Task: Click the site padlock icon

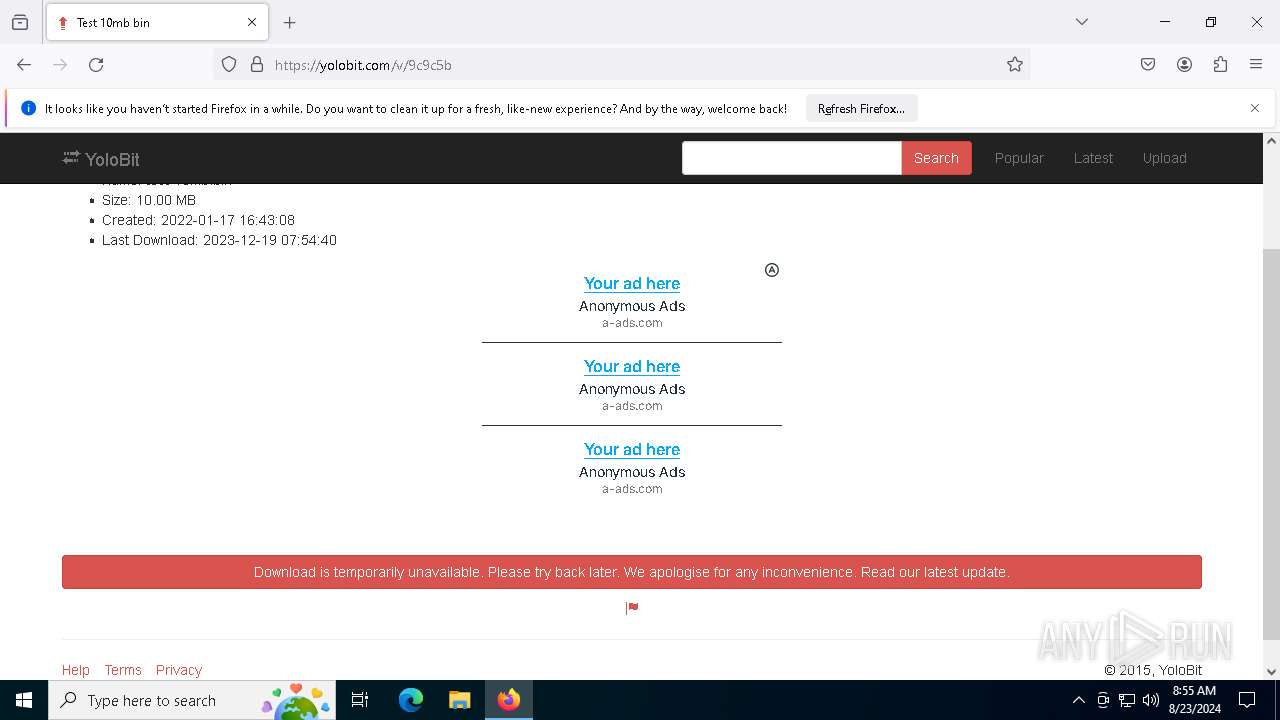Action: click(257, 65)
